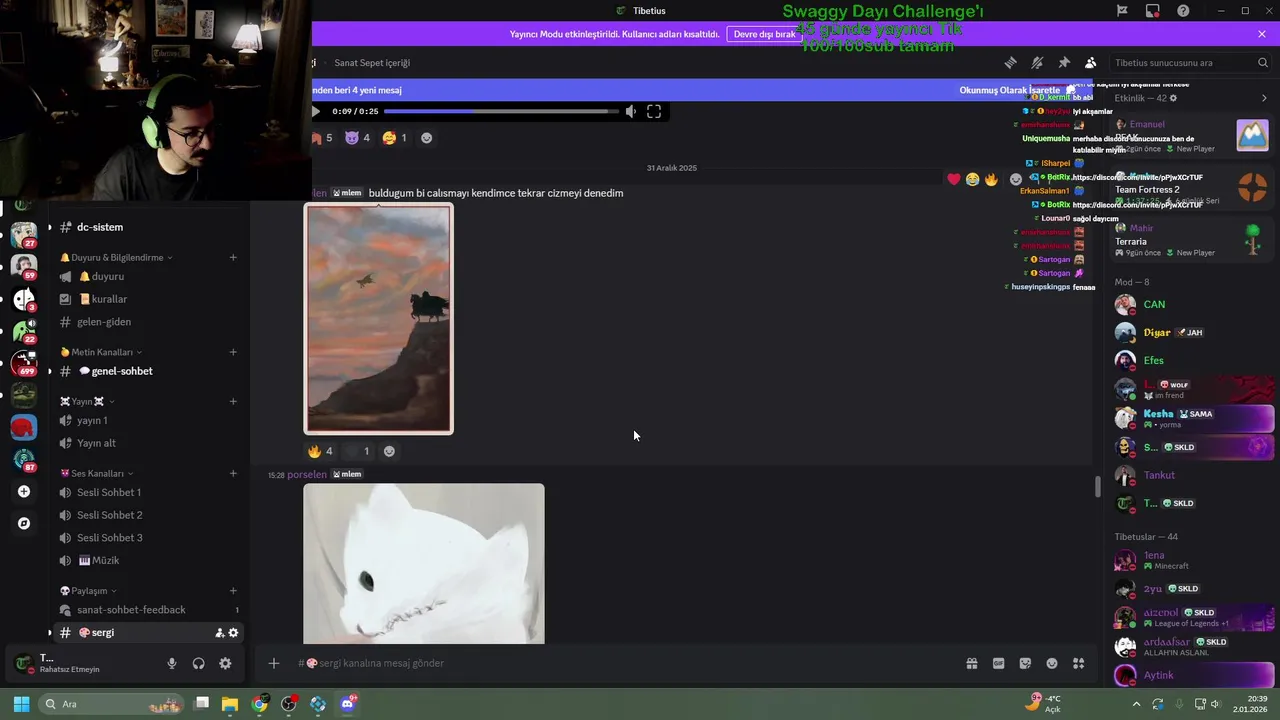Toggle microphone mute in user panel
Screen dimensions: 1280x720
(172, 663)
